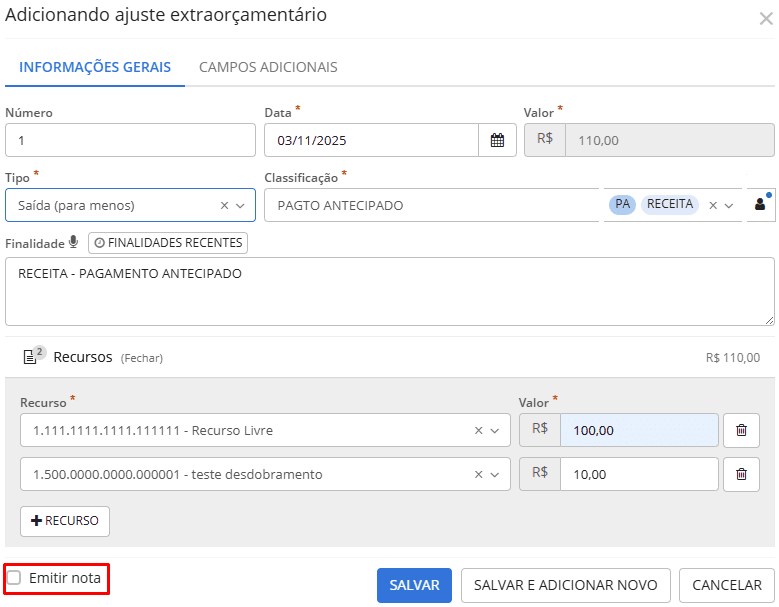Expand the Classificação dropdown arrow
Image resolution: width=779 pixels, height=607 pixels.
pyautogui.click(x=729, y=206)
